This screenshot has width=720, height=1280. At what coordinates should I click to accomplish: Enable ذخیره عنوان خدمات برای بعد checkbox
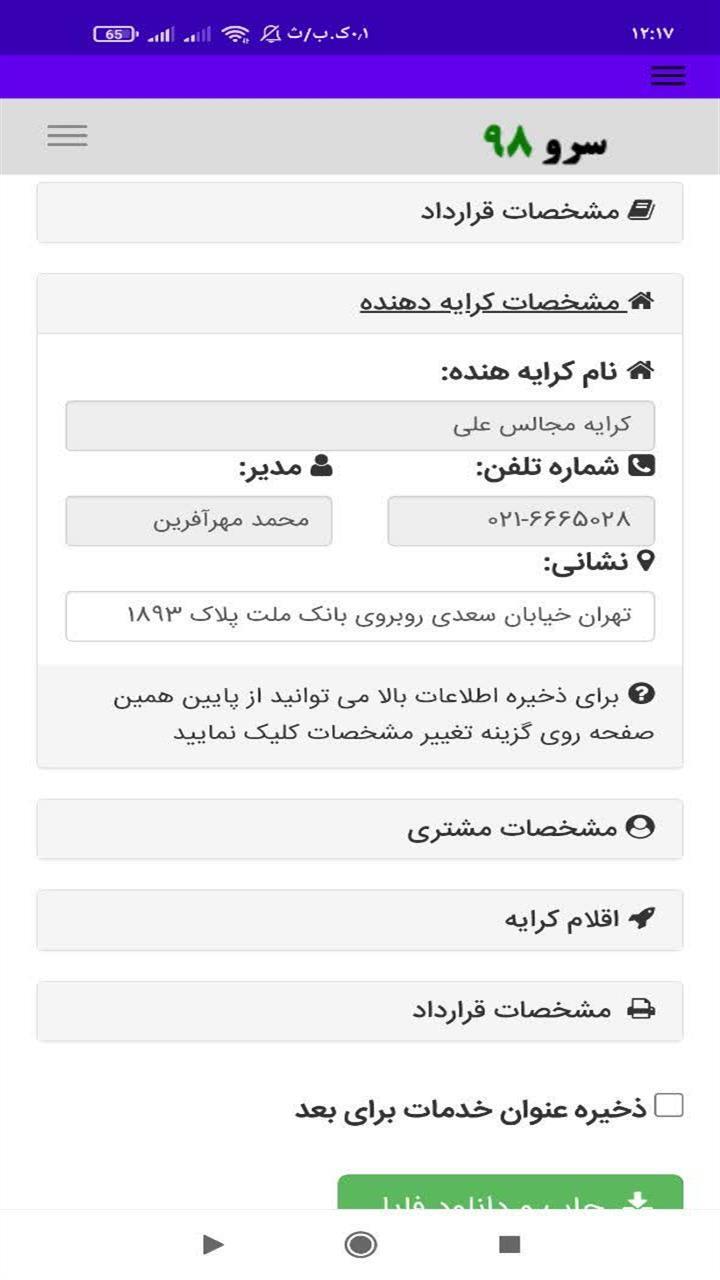click(668, 1105)
